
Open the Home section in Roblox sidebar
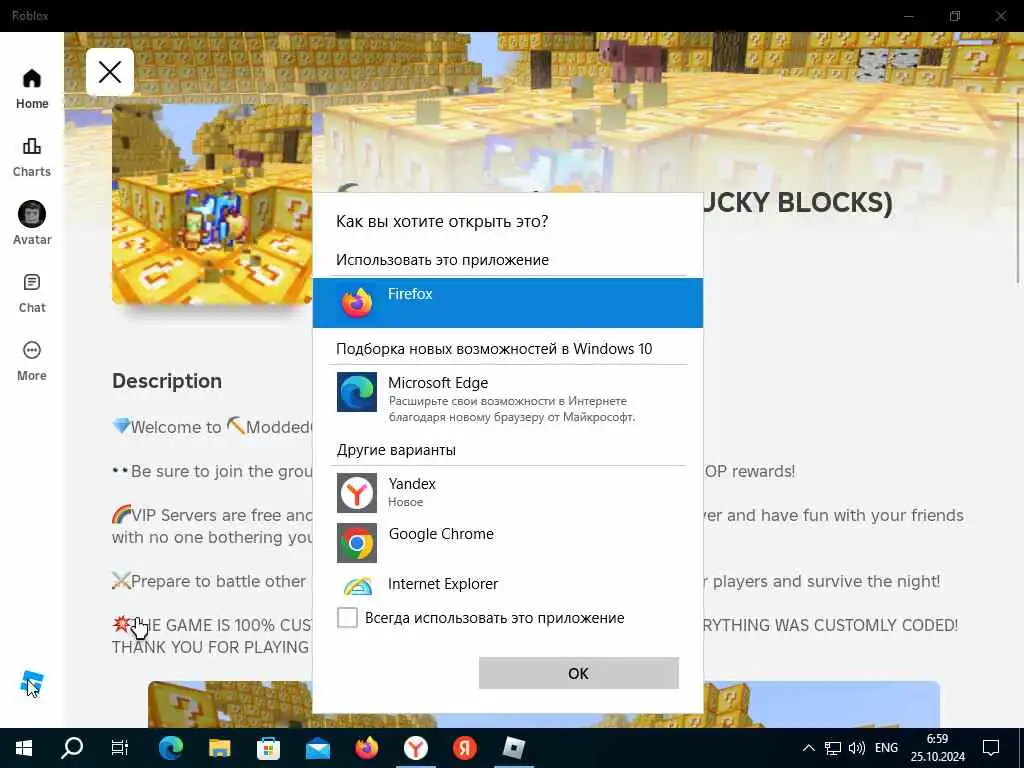[31, 89]
